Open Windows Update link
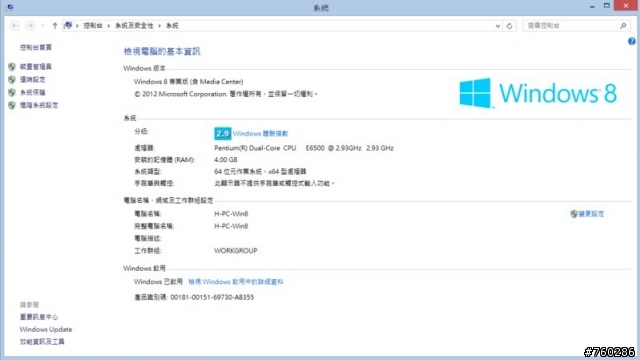The image size is (640, 360). [46, 329]
